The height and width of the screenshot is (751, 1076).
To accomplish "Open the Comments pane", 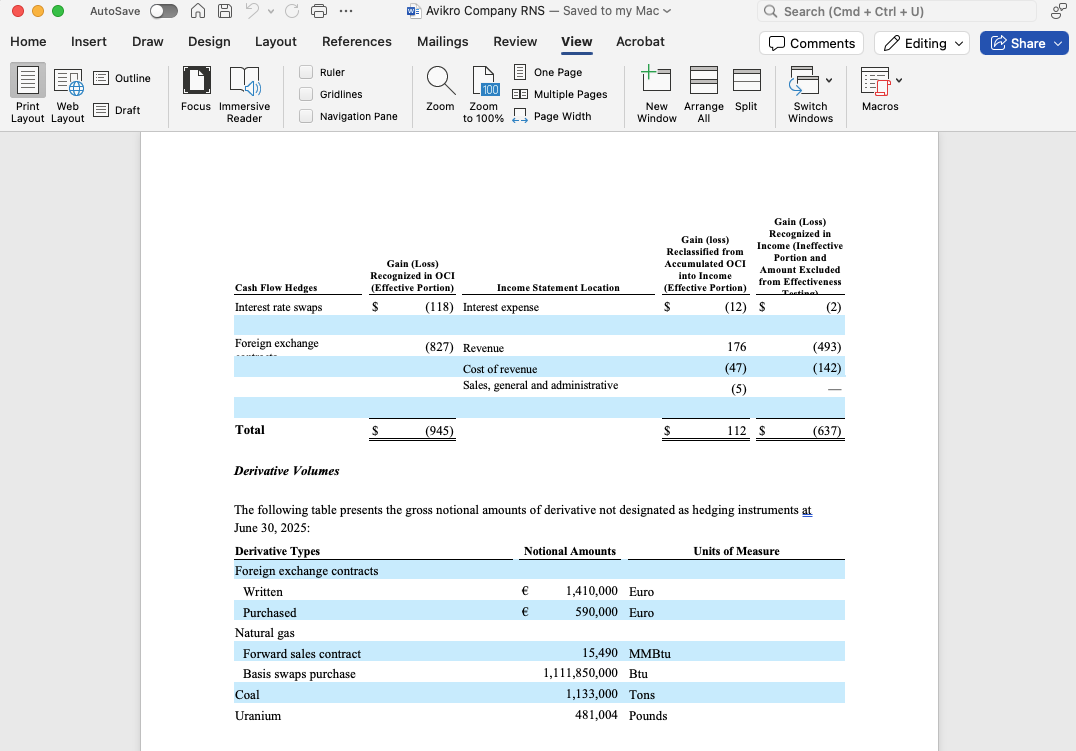I will [811, 43].
